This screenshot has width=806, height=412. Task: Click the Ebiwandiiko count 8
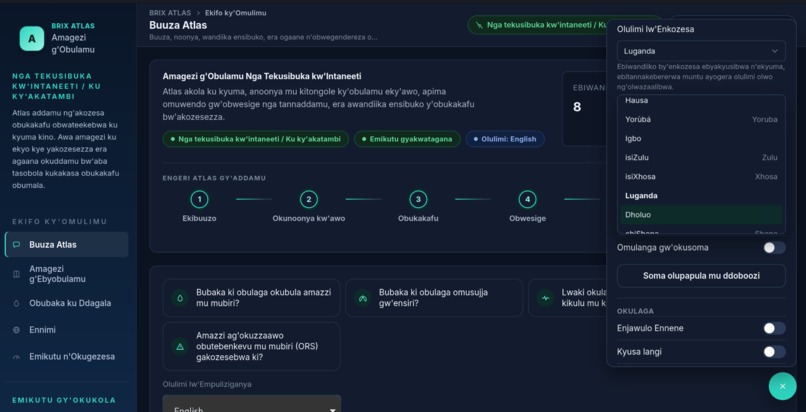[x=577, y=107]
